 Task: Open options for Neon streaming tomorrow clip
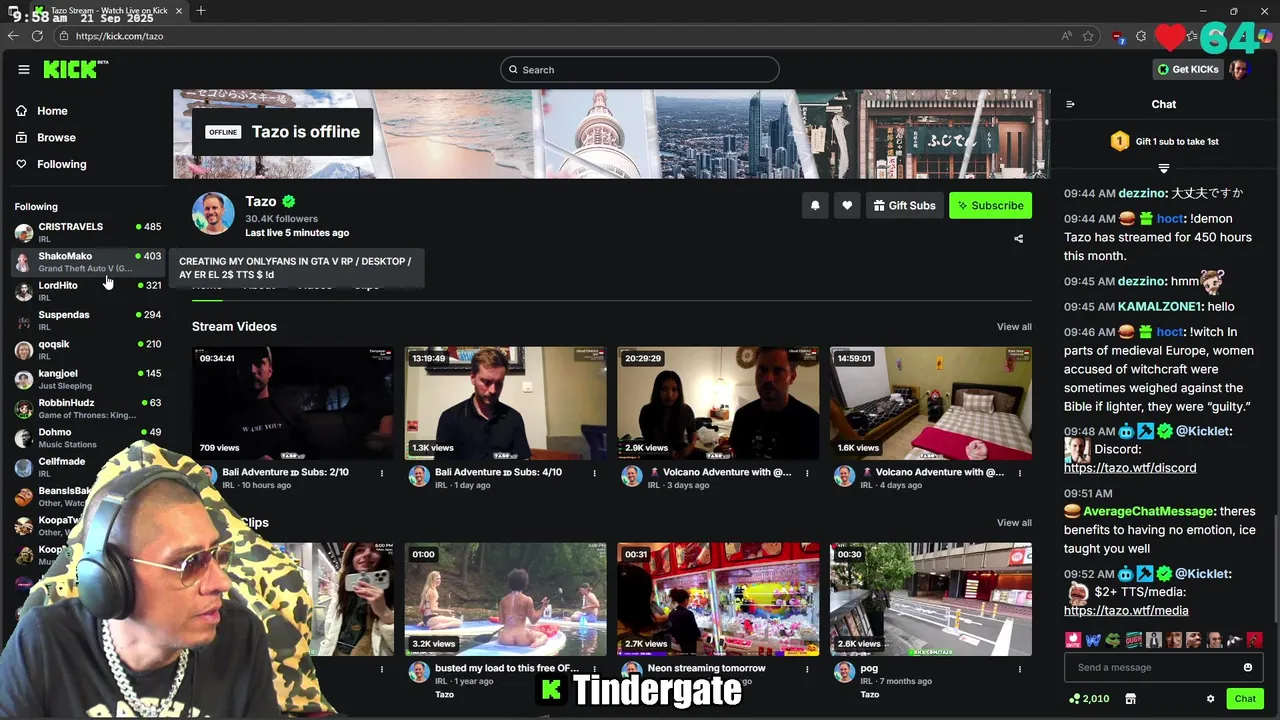pos(807,669)
